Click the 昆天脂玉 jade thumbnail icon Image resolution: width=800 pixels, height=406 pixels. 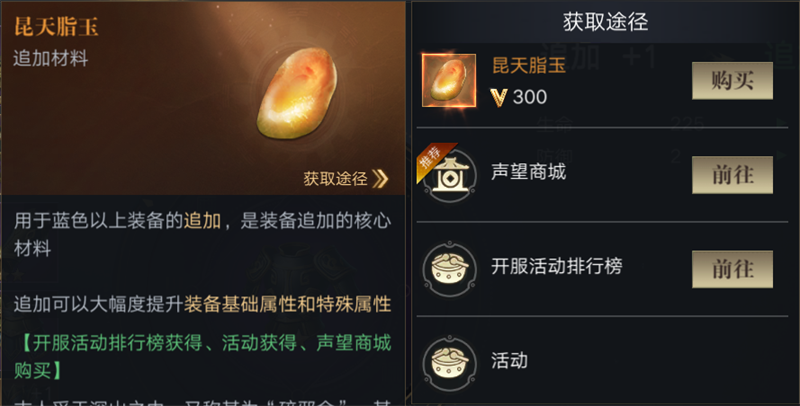tap(449, 80)
